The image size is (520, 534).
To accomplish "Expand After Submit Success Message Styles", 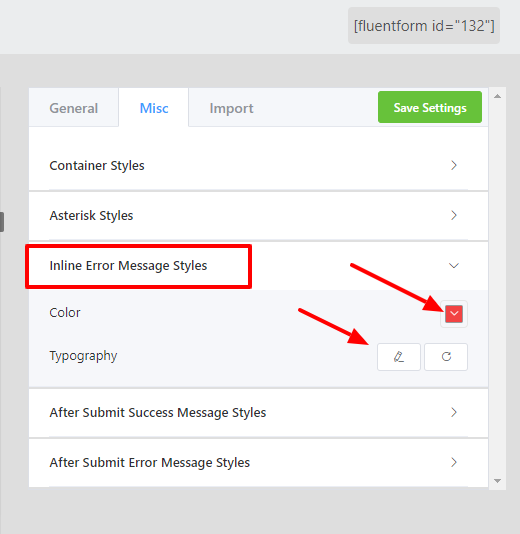I will click(258, 412).
